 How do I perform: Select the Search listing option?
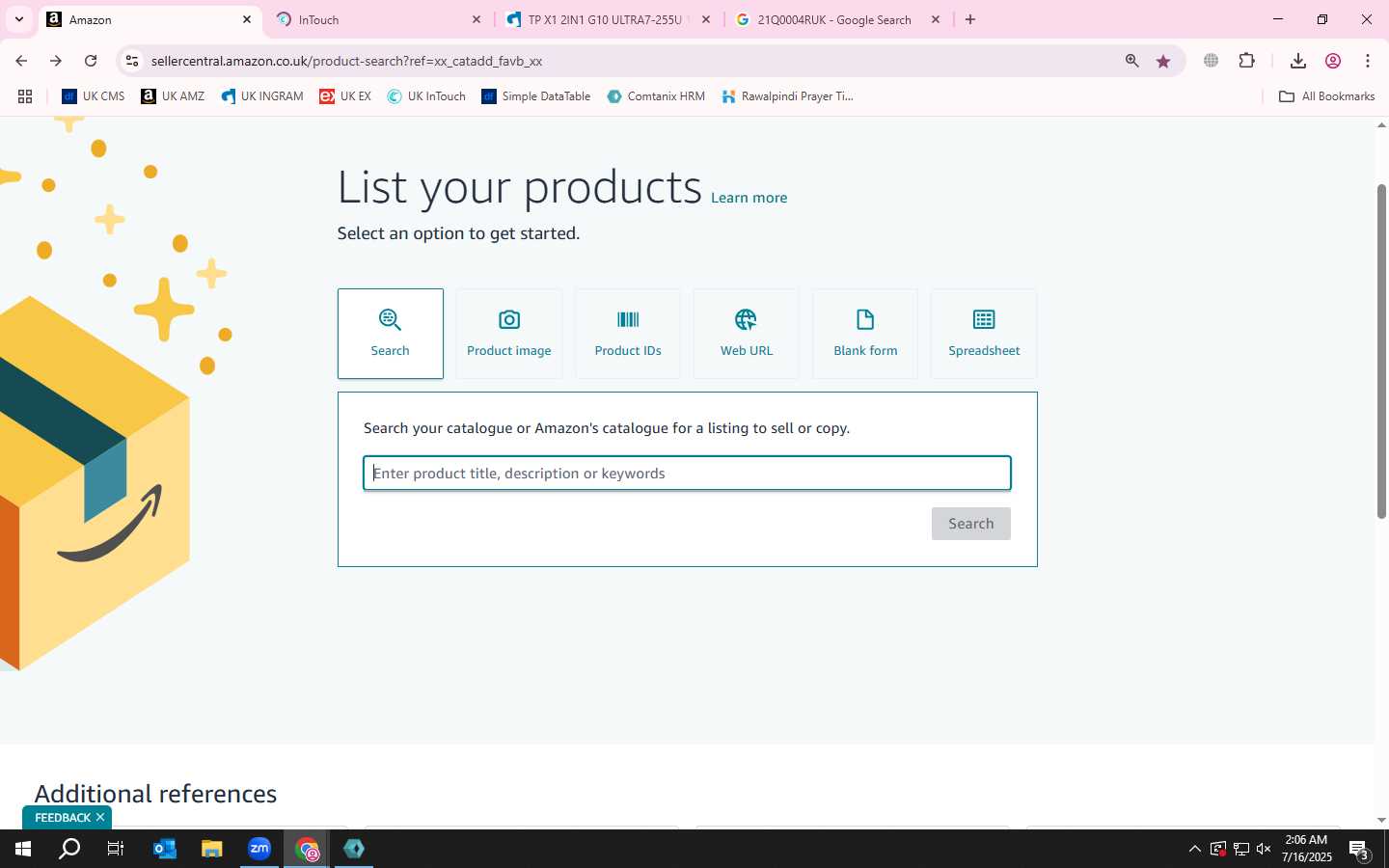(391, 334)
